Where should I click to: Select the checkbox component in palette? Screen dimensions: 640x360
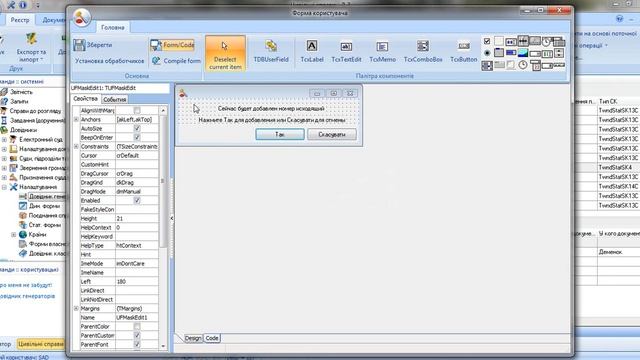pyautogui.click(x=487, y=41)
